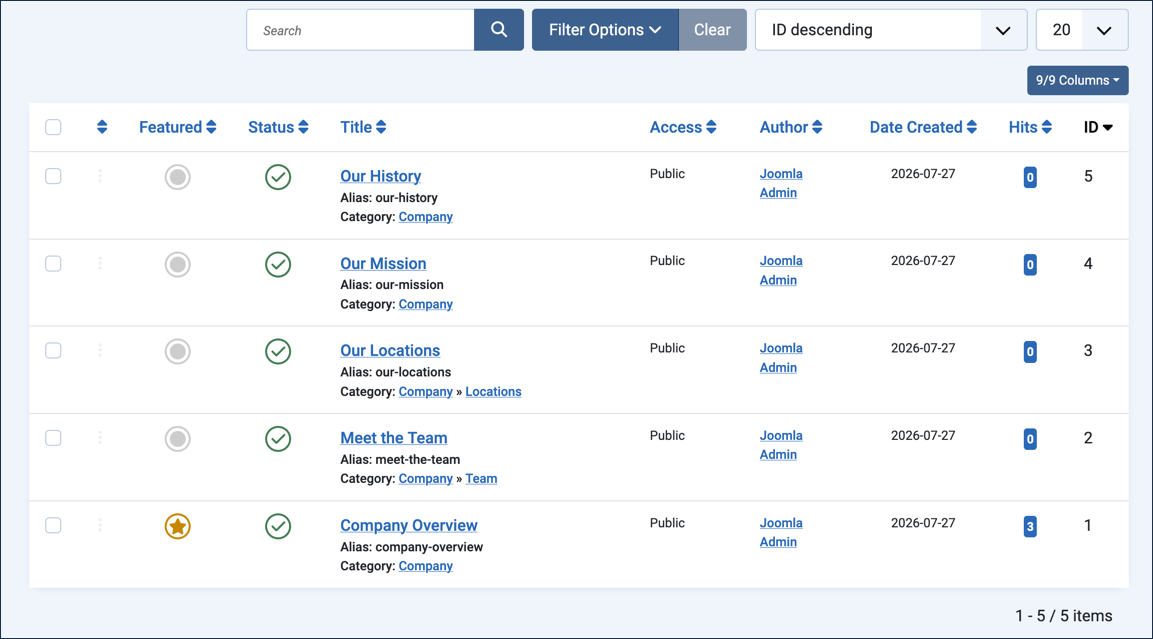Toggle featured status for Our History

coord(177,177)
